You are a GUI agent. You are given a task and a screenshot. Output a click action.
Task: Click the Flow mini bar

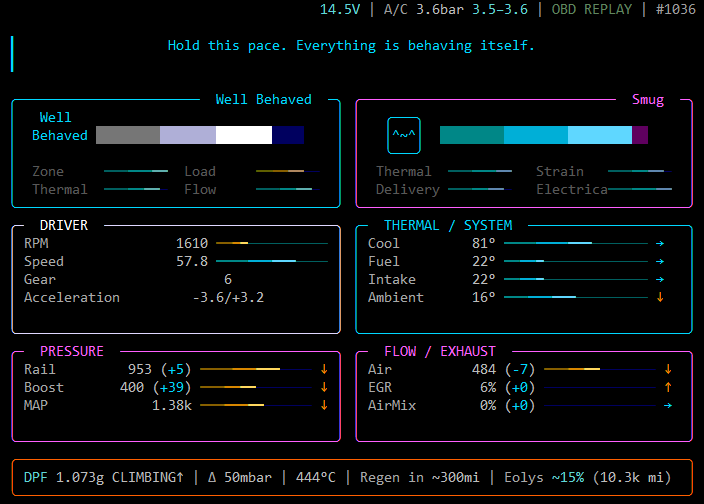click(x=288, y=189)
